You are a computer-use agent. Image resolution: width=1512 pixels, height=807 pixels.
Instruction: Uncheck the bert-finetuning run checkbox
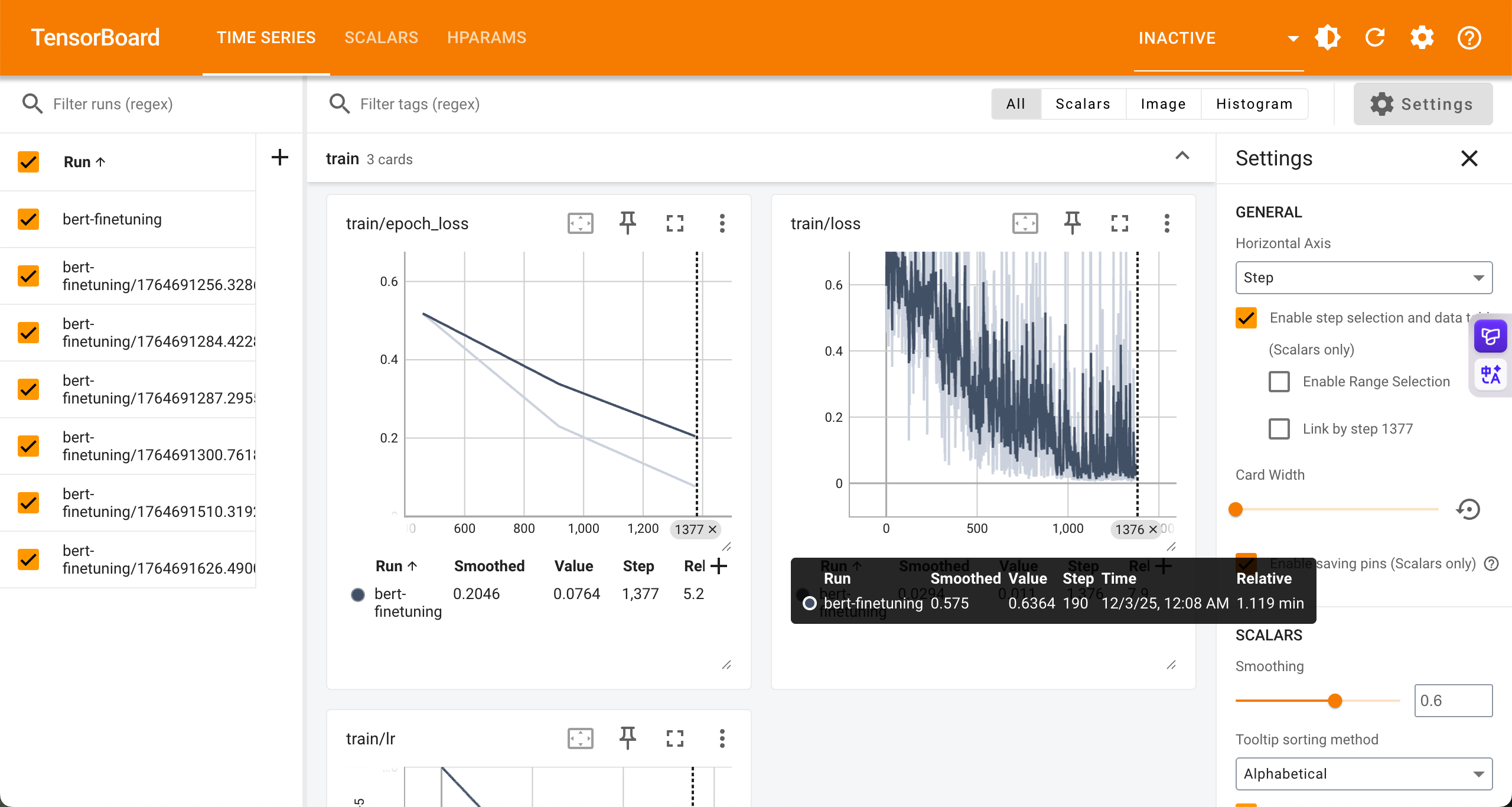[28, 219]
